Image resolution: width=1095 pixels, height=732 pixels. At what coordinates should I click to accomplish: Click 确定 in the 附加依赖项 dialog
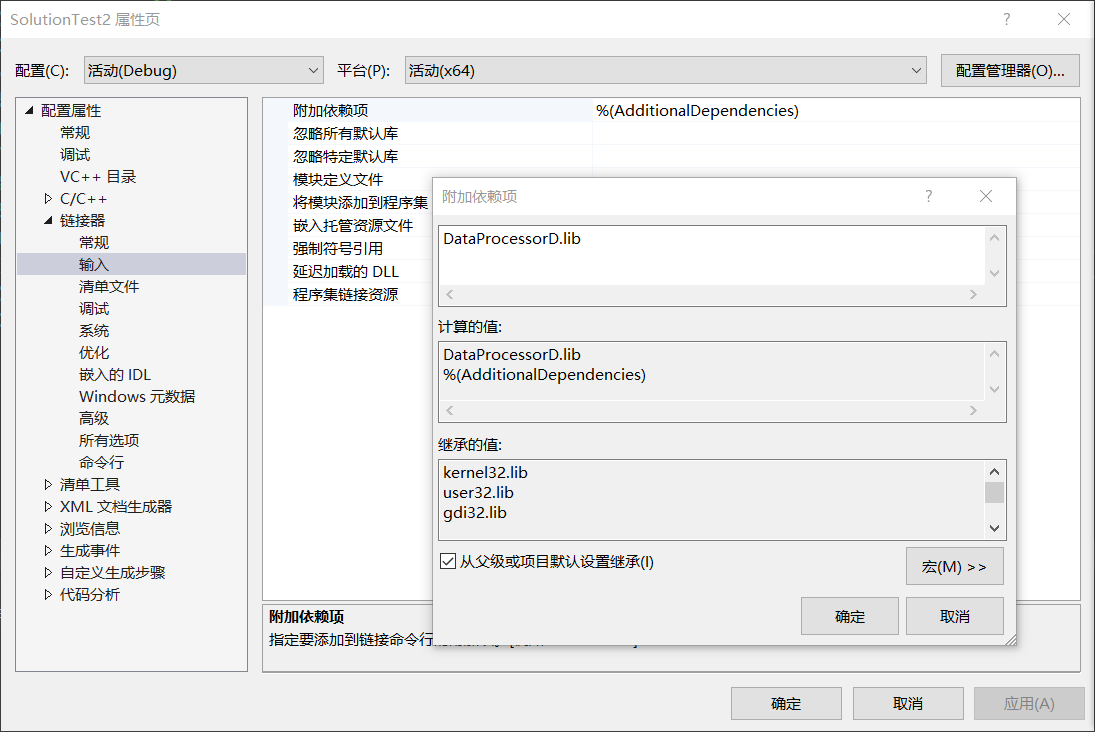849,616
